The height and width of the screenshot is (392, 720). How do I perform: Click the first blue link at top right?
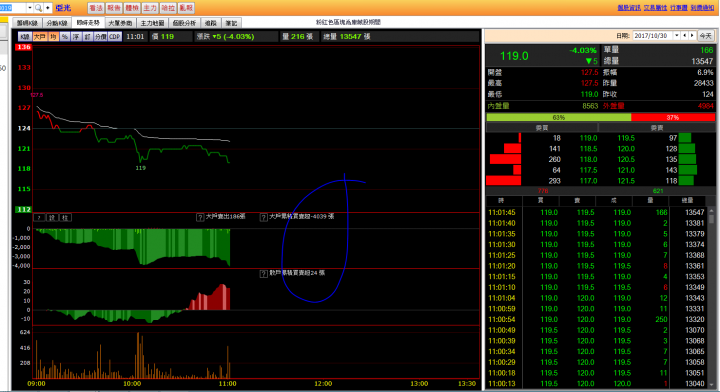[x=629, y=8]
